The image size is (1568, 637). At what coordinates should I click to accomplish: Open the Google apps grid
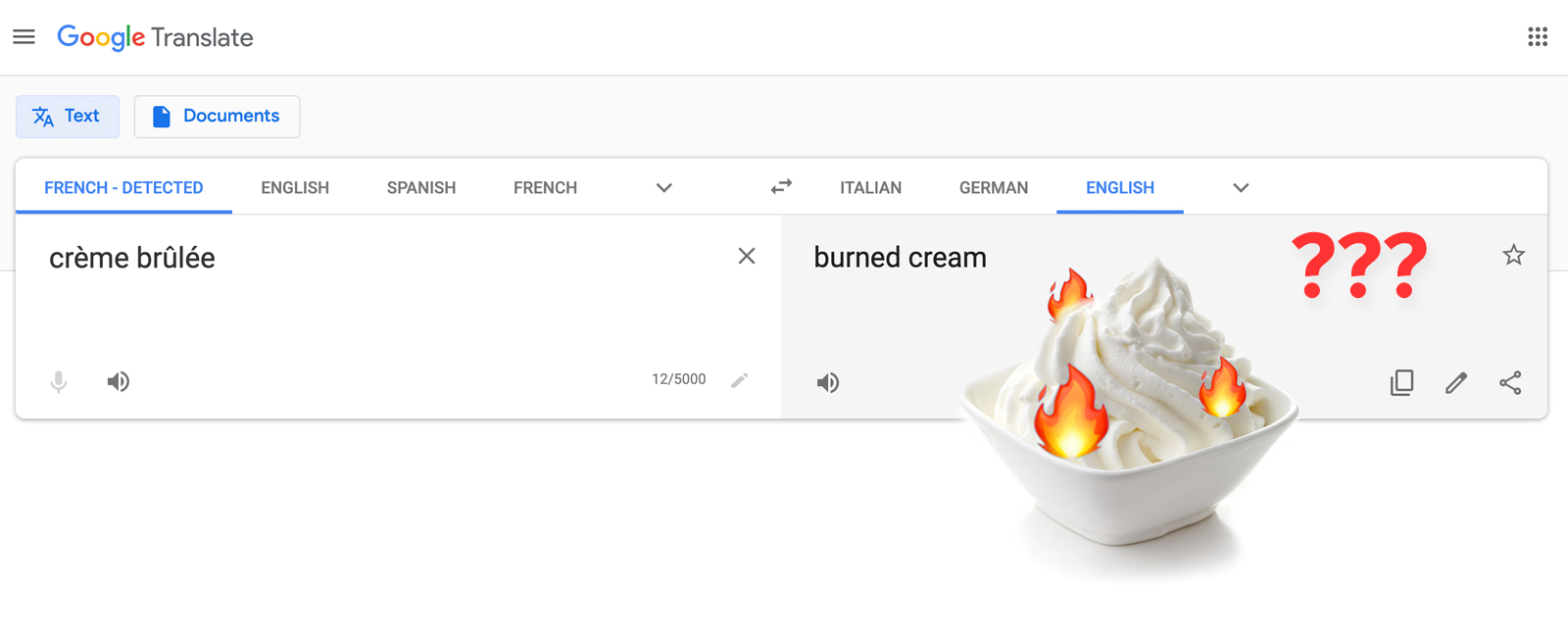pyautogui.click(x=1538, y=37)
